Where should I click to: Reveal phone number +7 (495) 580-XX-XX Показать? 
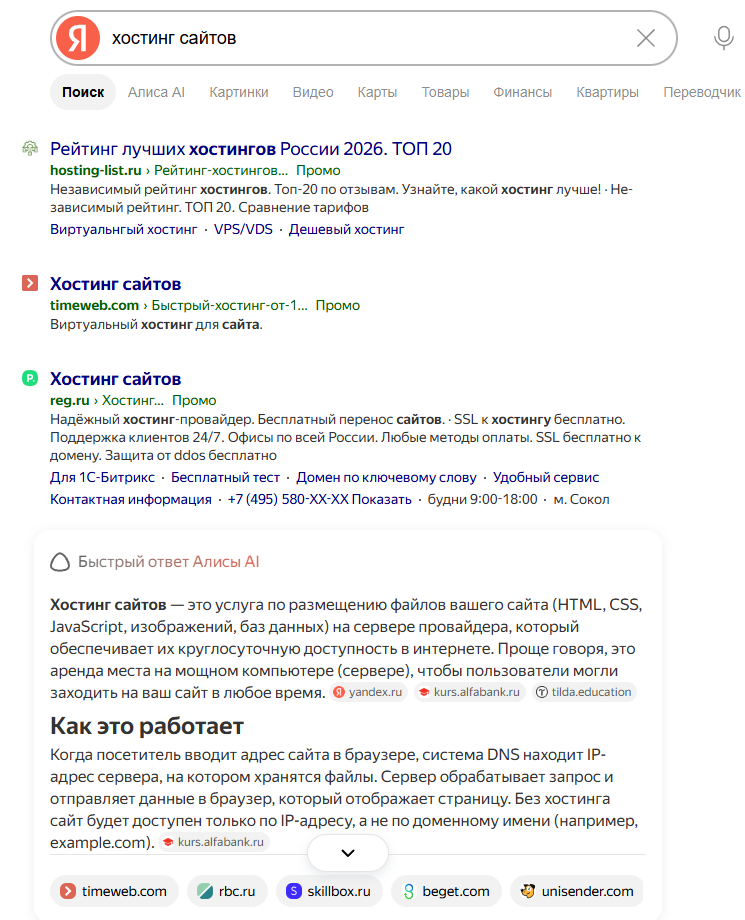click(x=320, y=499)
